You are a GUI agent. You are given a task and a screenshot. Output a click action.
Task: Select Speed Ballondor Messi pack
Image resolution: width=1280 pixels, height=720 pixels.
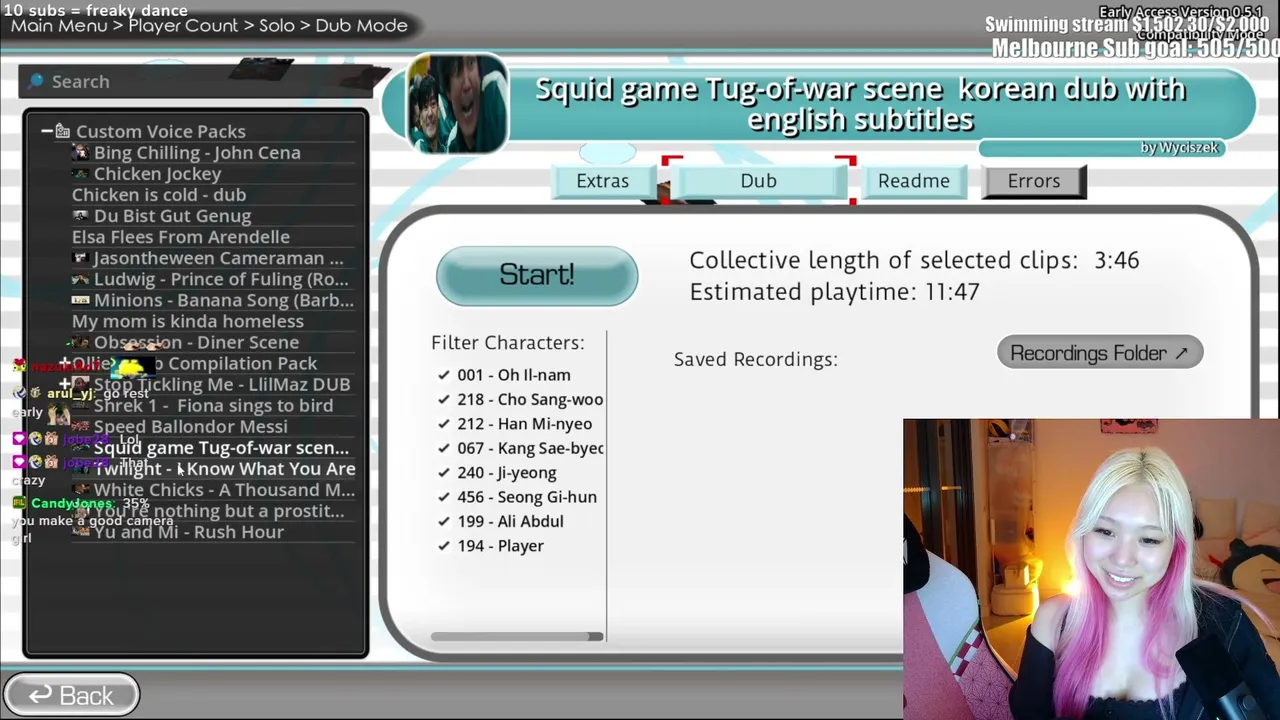pos(190,426)
